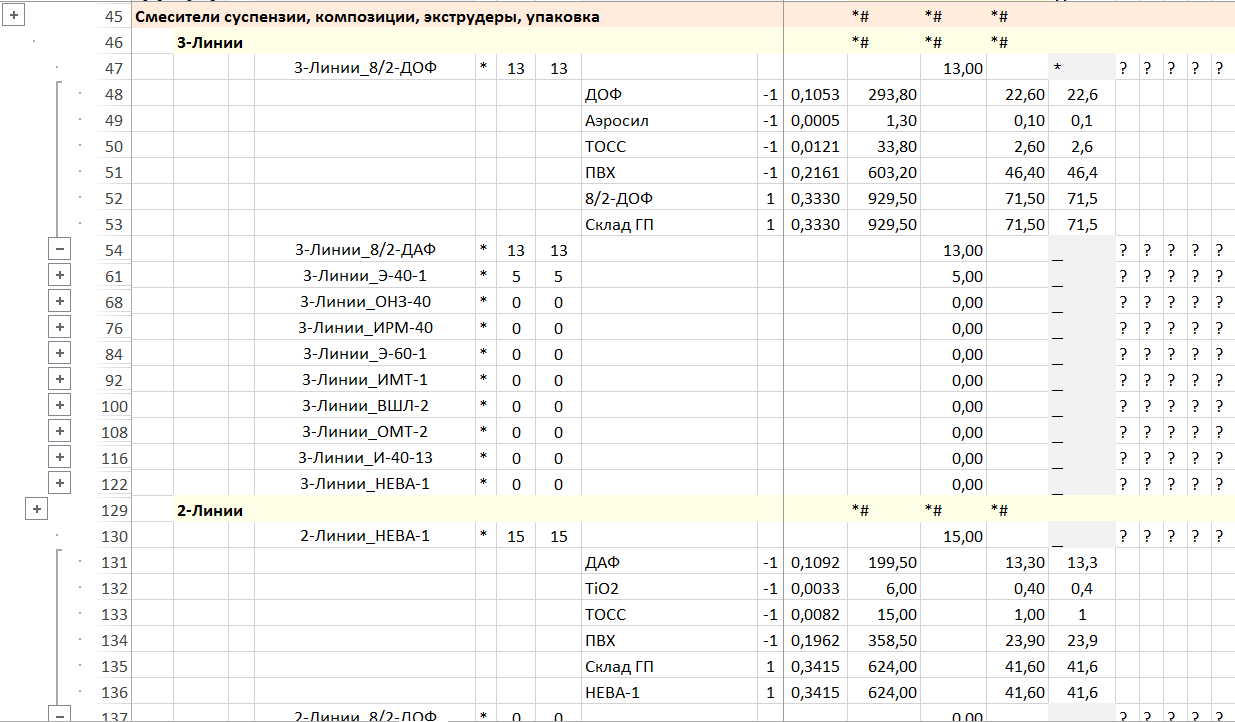Collapse the outline group at row 54
This screenshot has height=722, width=1235.
coord(60,250)
